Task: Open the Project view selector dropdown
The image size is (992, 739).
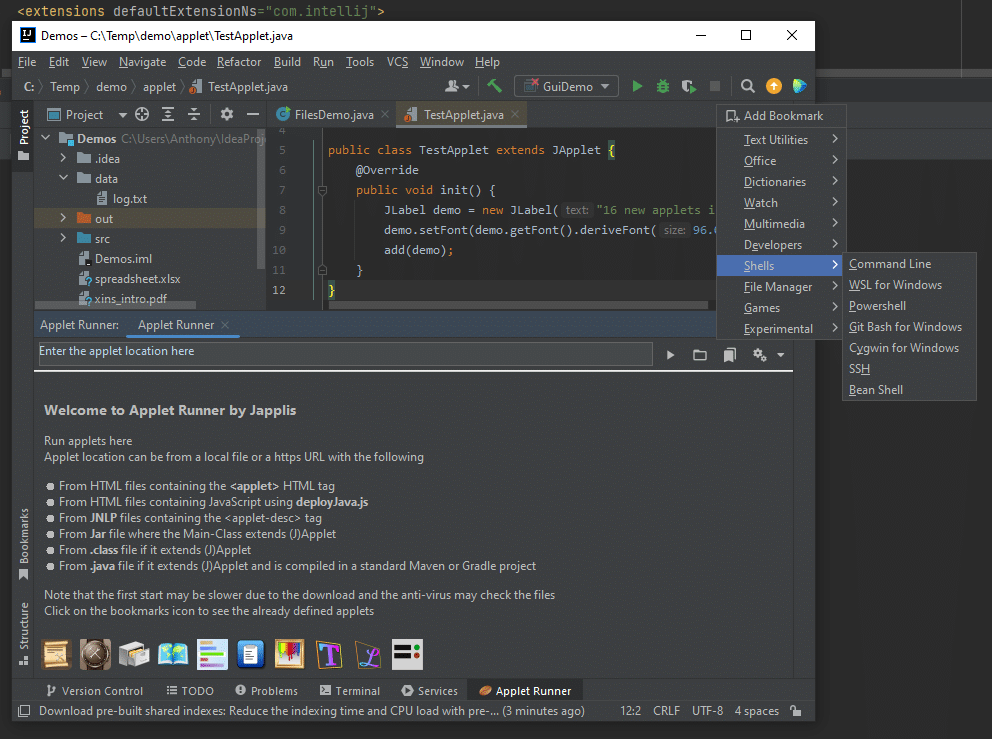Action: [x=87, y=115]
